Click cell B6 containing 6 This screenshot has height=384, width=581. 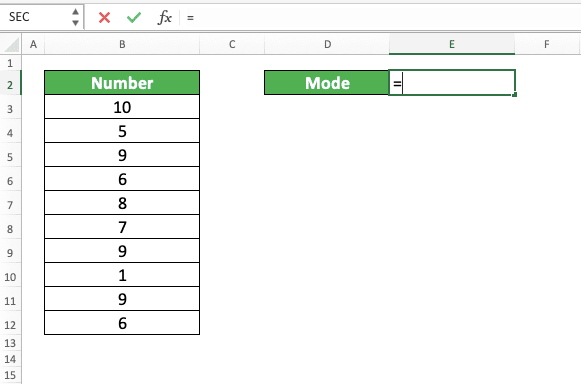(x=122, y=179)
